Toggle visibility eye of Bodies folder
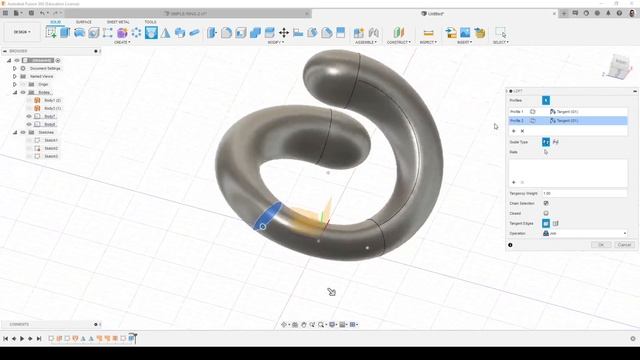The image size is (640, 360). [23, 92]
